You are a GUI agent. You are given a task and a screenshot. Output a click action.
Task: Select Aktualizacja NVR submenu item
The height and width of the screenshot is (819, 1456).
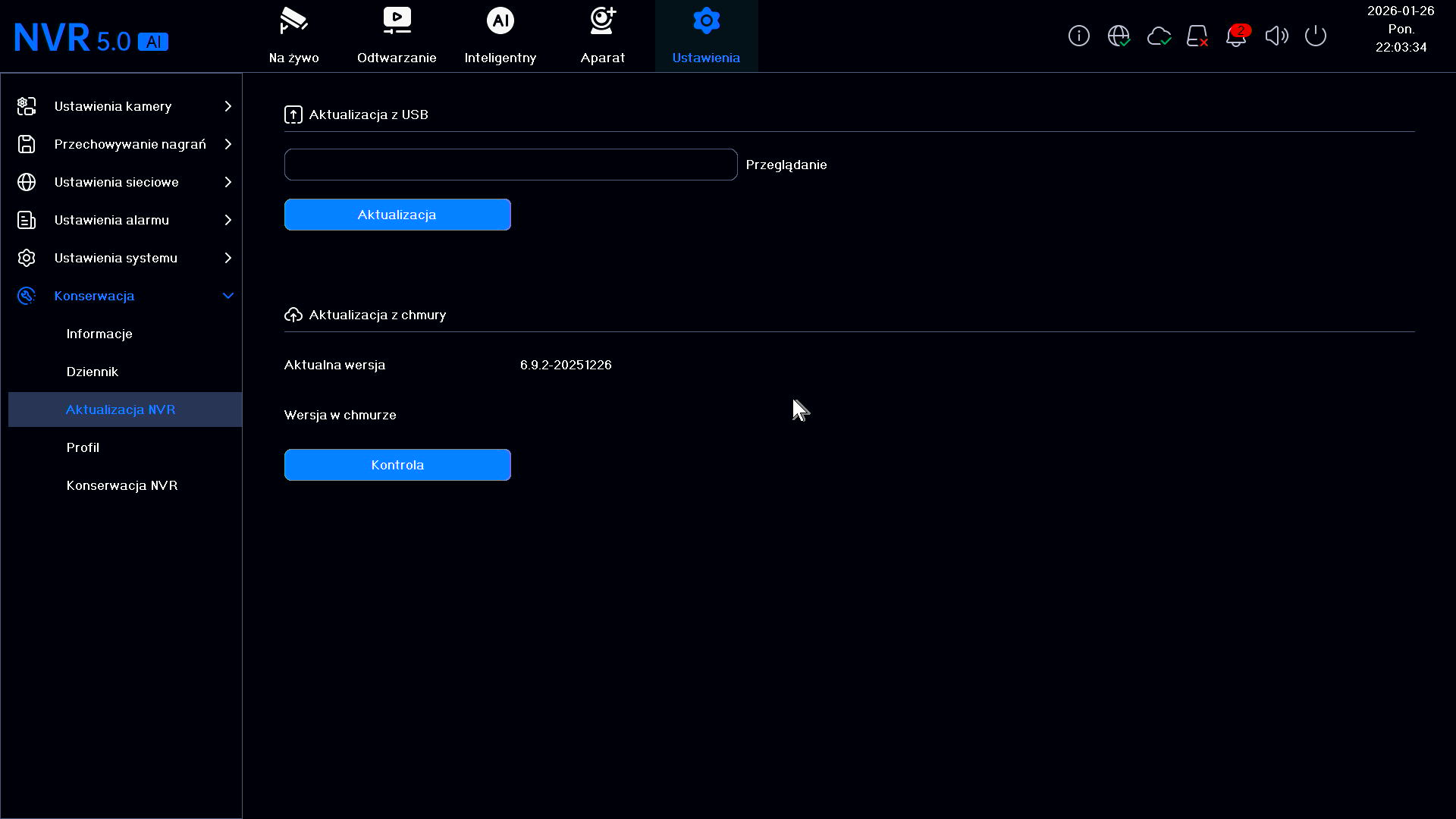125,409
